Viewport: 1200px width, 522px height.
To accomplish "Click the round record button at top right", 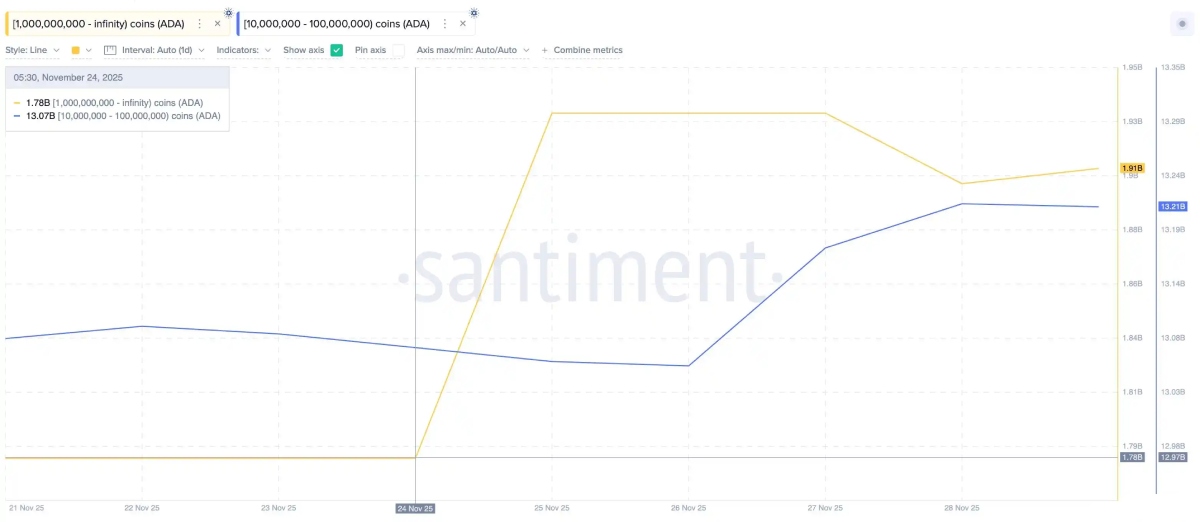I will pos(1182,24).
